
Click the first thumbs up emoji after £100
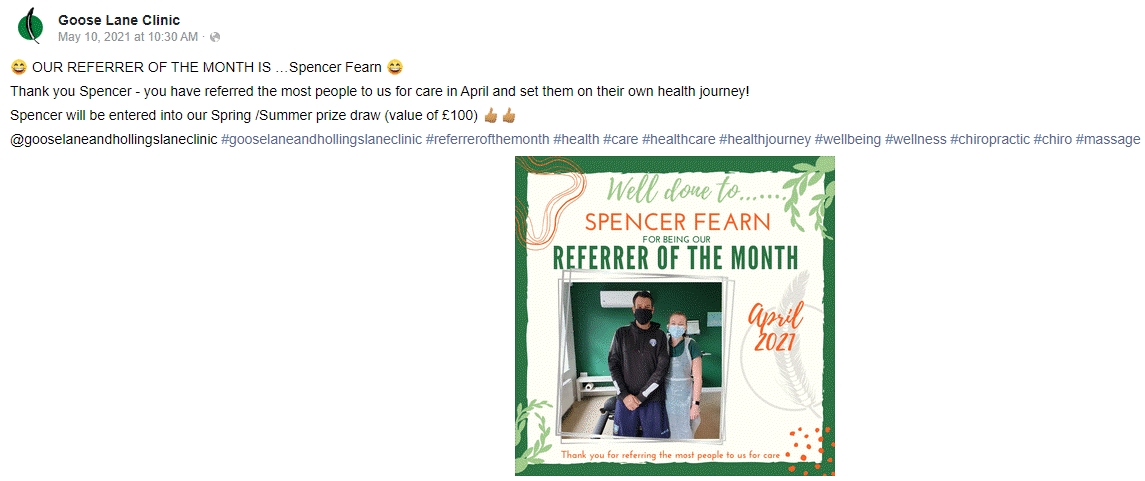tap(491, 115)
